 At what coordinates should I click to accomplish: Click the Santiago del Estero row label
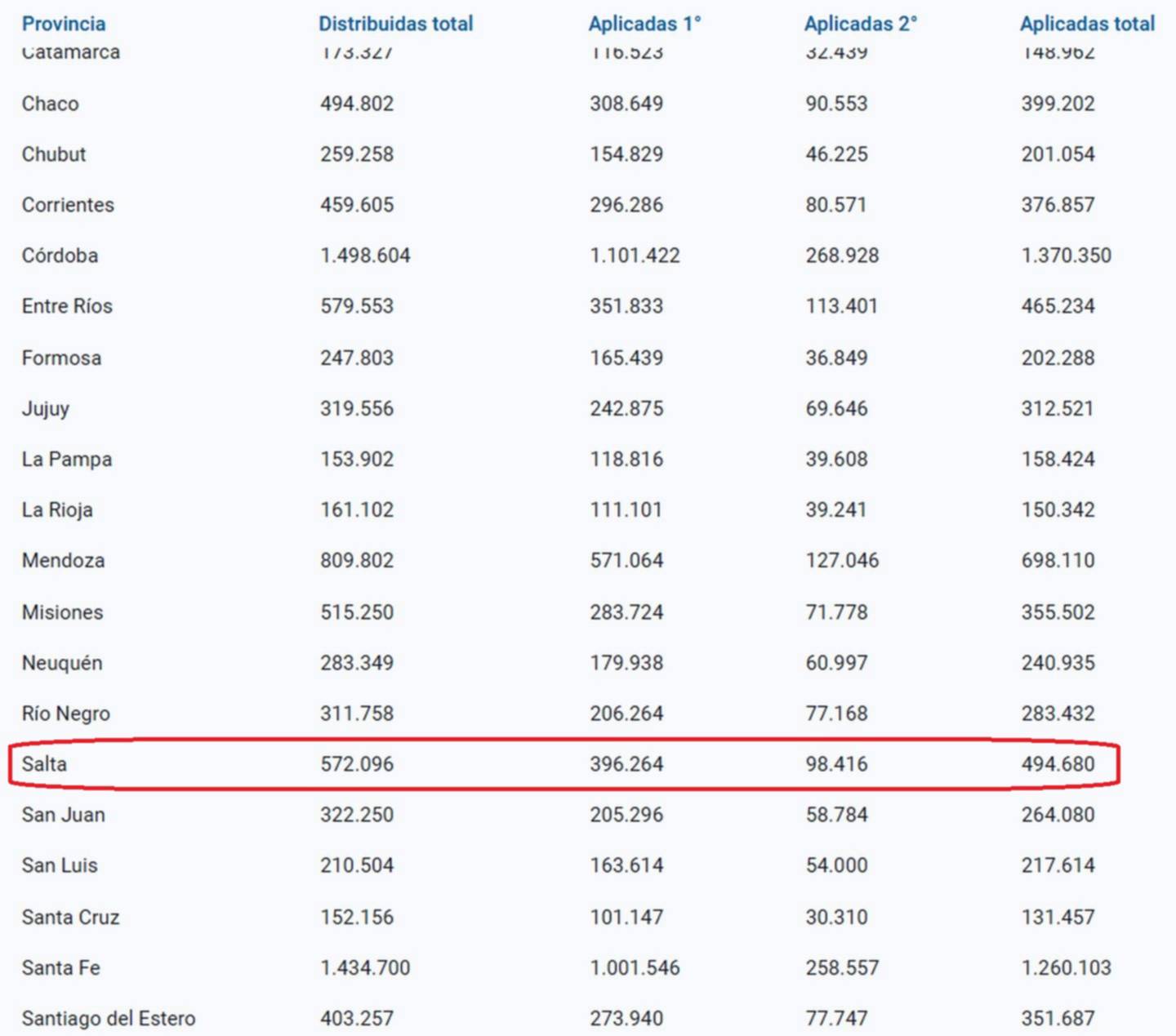[x=109, y=1019]
